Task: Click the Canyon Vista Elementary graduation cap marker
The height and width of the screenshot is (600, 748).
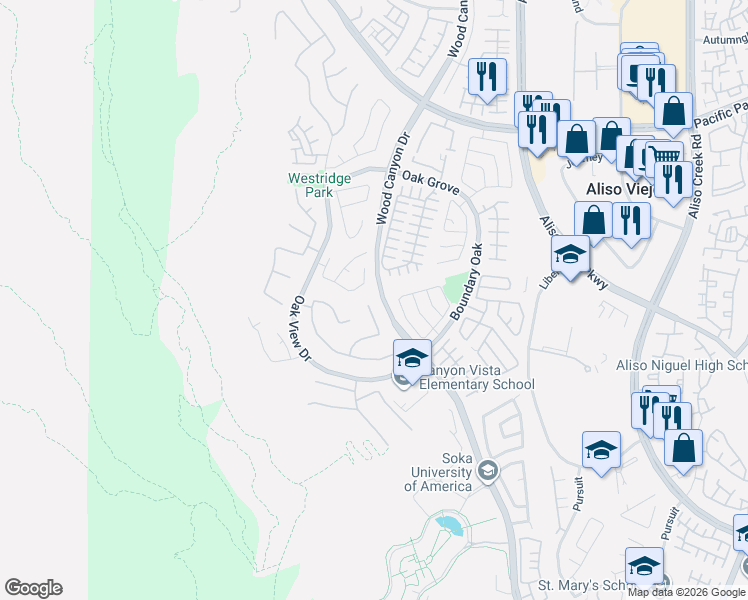Action: point(412,360)
